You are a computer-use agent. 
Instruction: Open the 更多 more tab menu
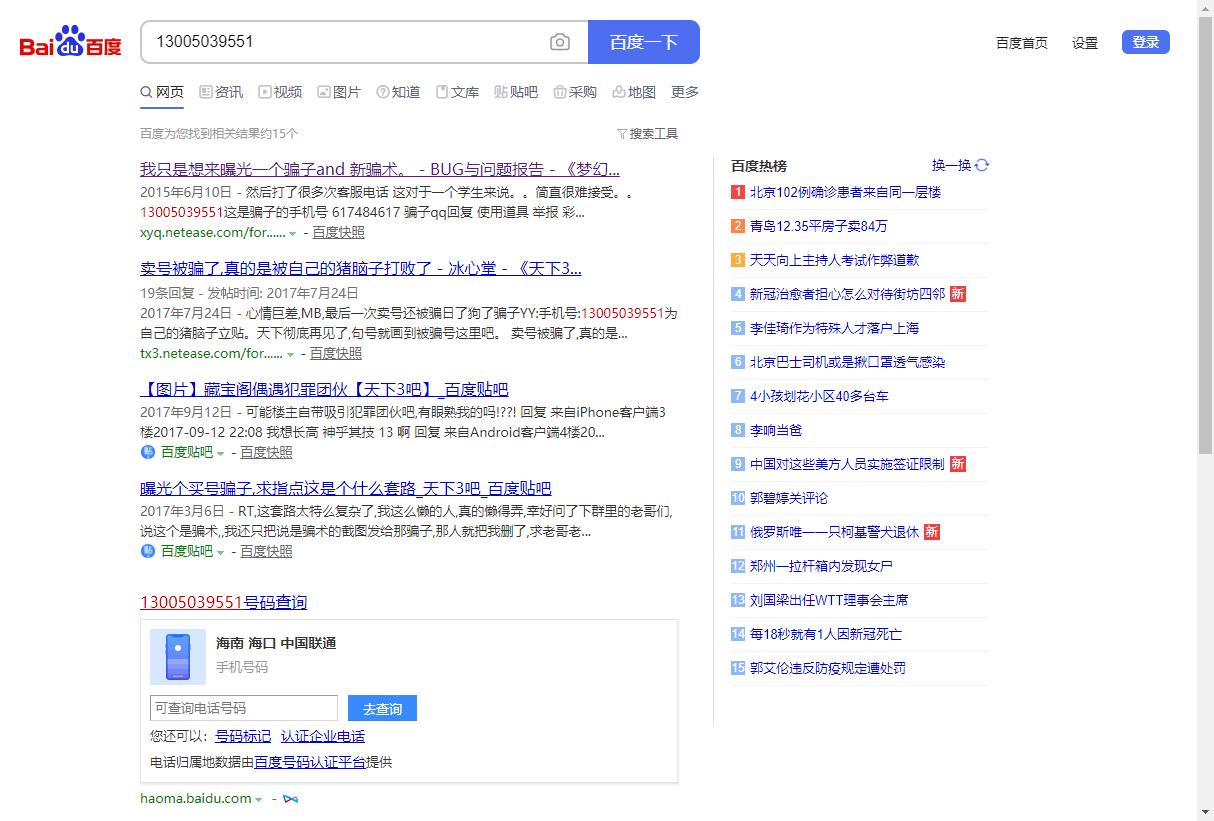coord(685,92)
